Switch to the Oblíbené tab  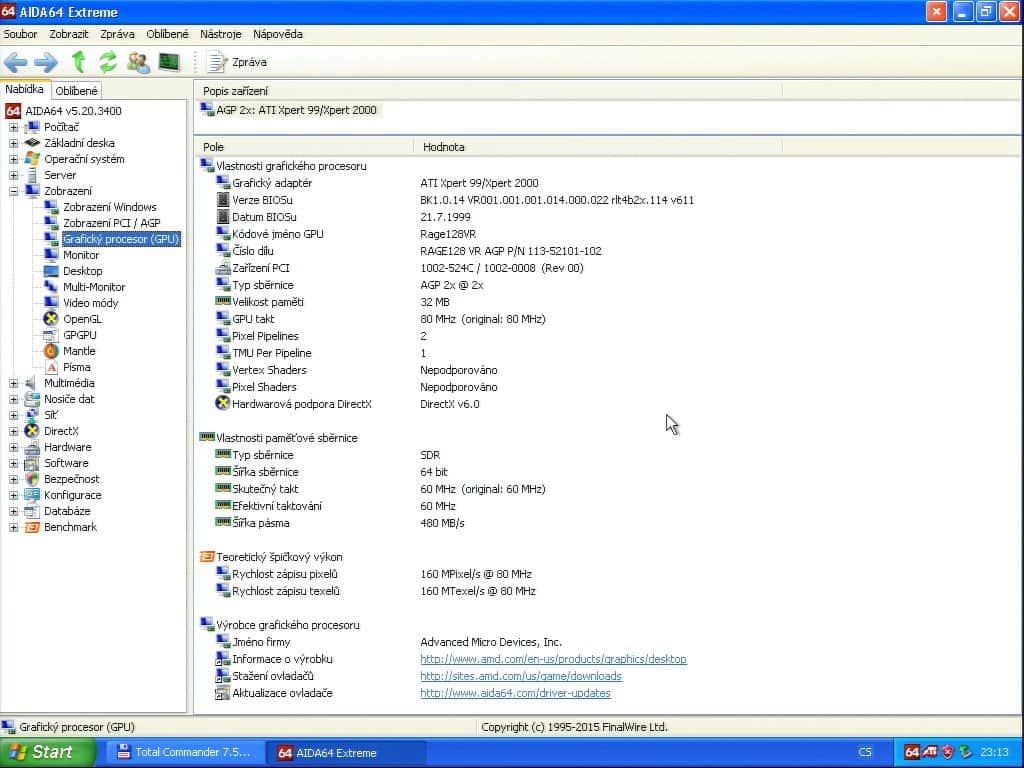click(x=76, y=91)
